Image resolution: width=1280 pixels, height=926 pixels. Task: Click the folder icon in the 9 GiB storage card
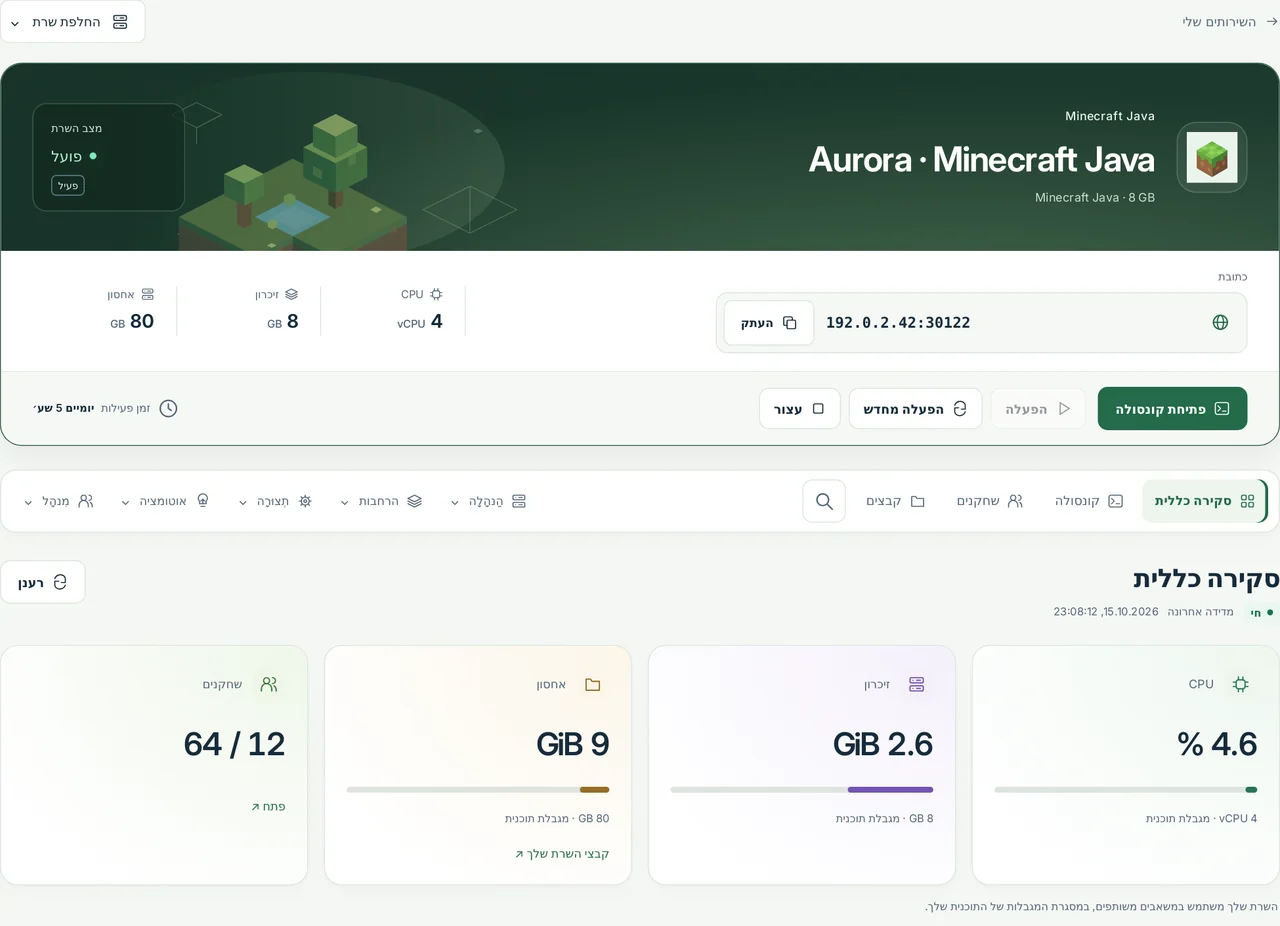tap(593, 684)
